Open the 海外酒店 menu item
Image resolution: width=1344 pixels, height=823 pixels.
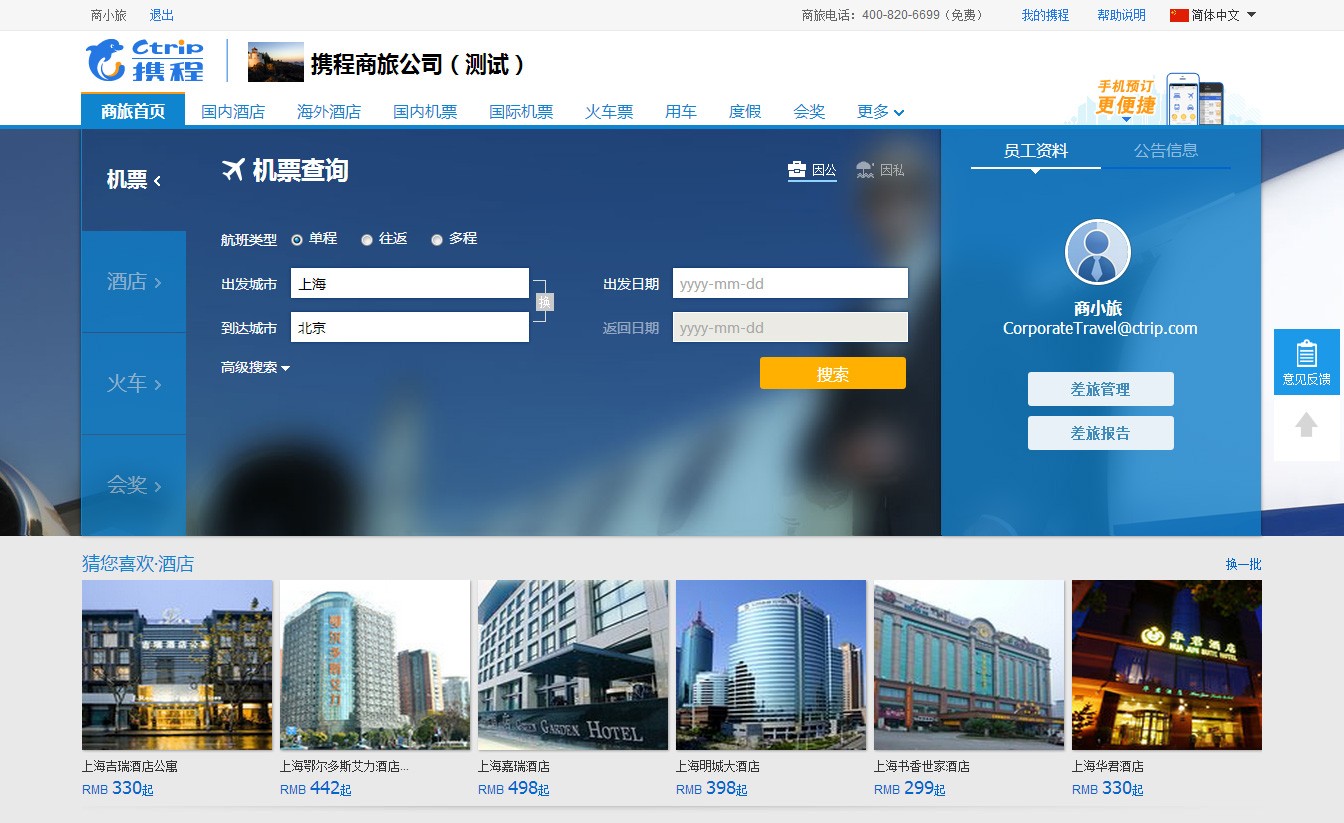point(329,111)
